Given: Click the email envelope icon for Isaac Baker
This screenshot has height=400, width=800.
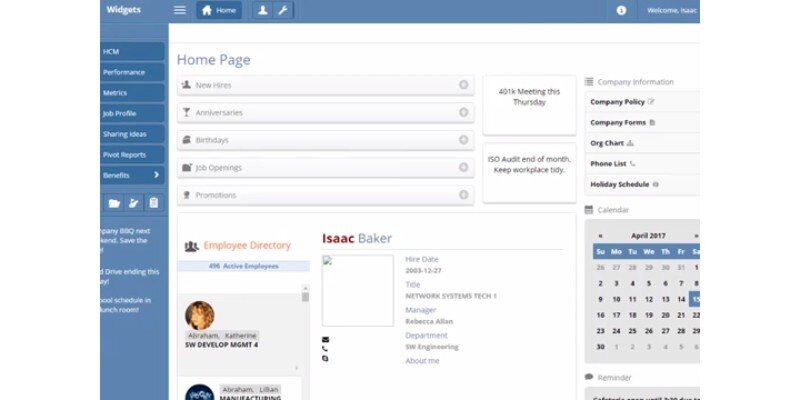Looking at the screenshot, I should tap(325, 339).
